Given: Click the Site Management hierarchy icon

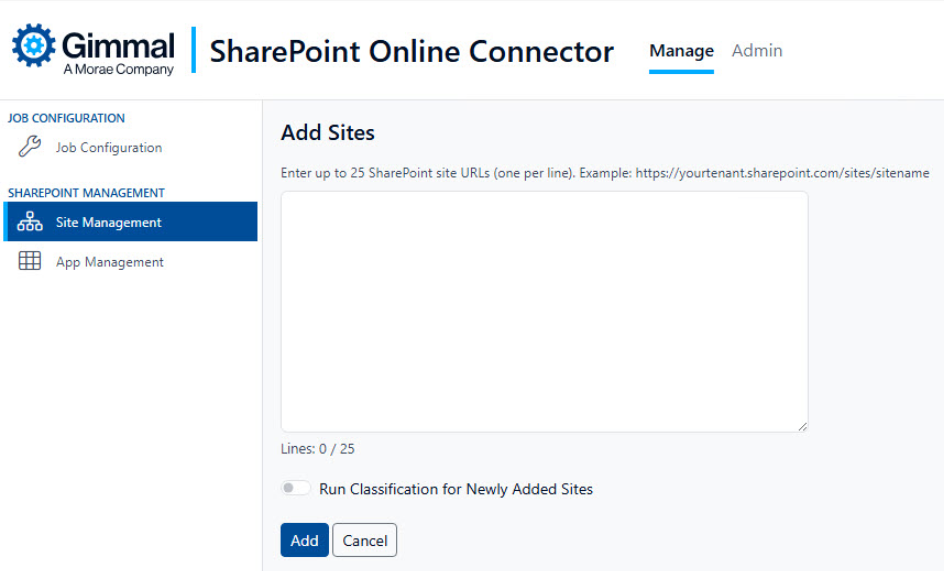Looking at the screenshot, I should pyautogui.click(x=30, y=222).
